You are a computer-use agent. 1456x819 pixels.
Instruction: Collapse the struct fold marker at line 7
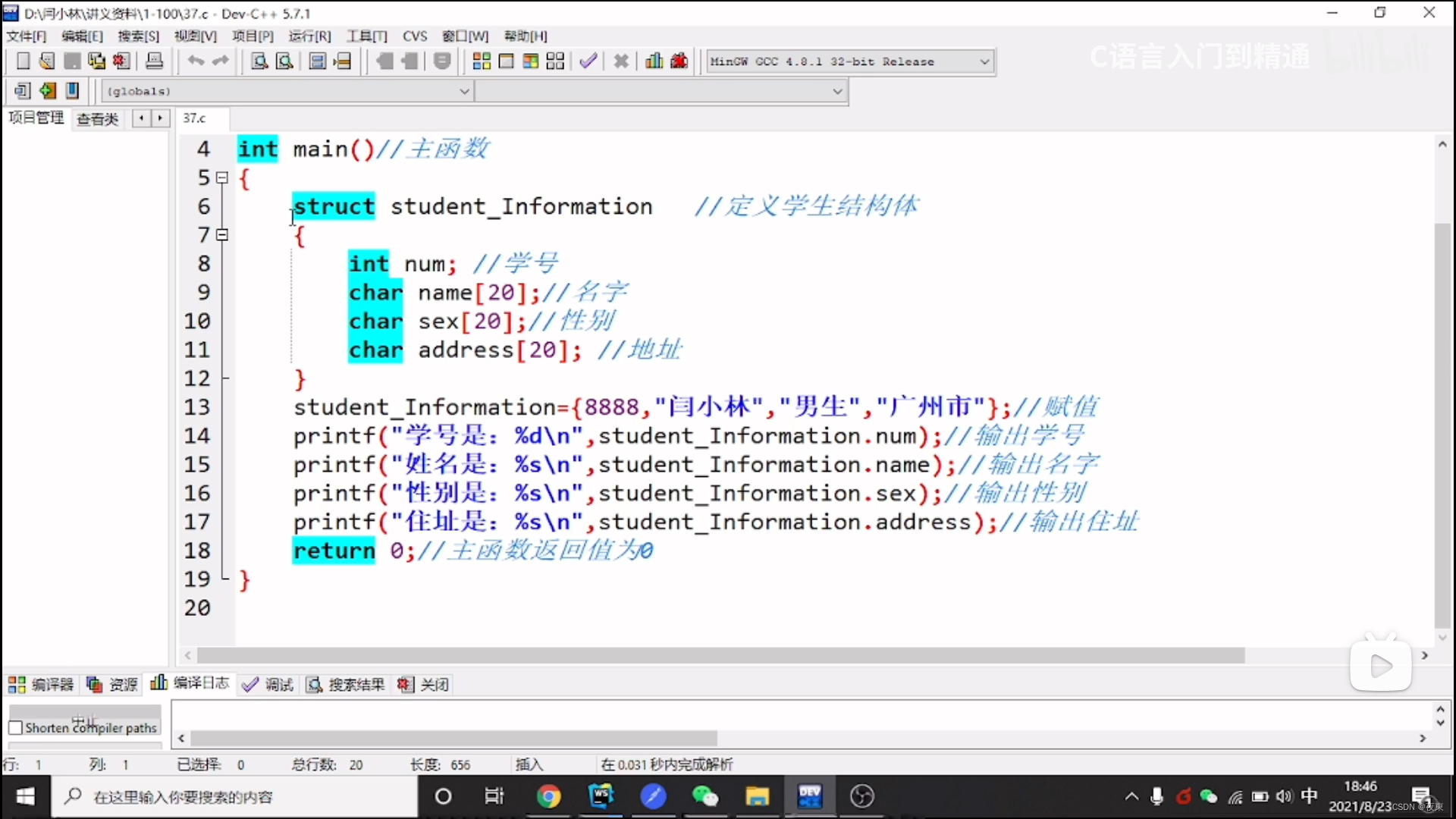tap(222, 235)
